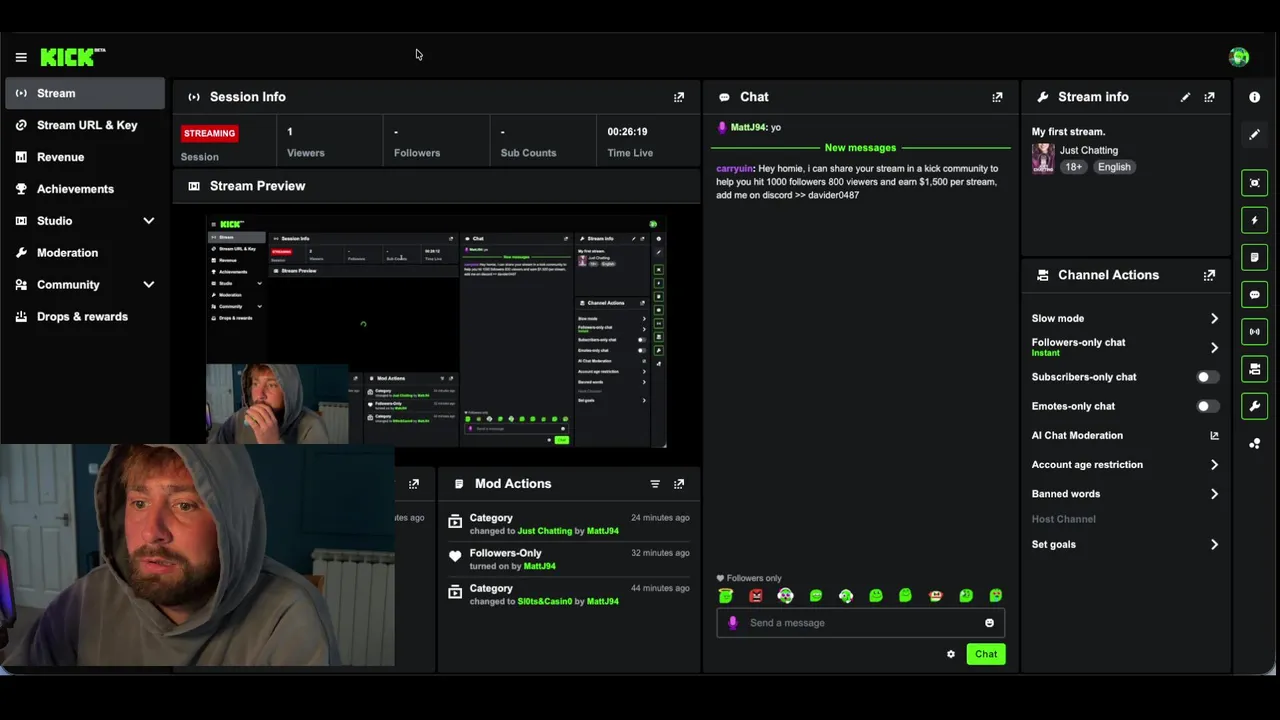The image size is (1280, 720).
Task: Toggle the wrench widget icon in sidebar
Action: click(1254, 406)
